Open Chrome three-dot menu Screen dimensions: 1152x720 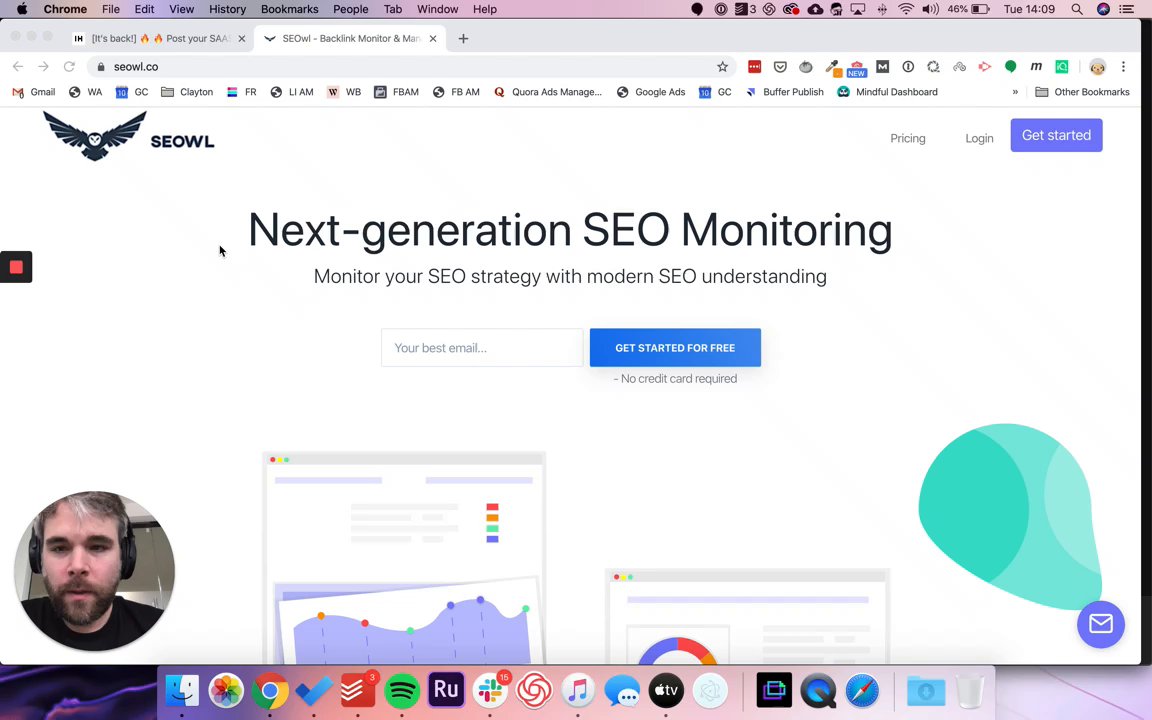click(1123, 67)
